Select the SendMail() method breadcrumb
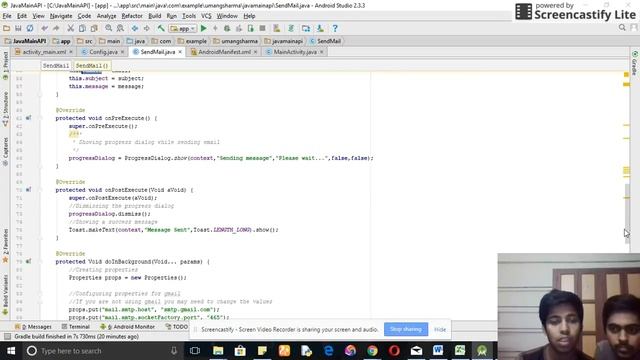The height and width of the screenshot is (360, 640). [x=92, y=65]
